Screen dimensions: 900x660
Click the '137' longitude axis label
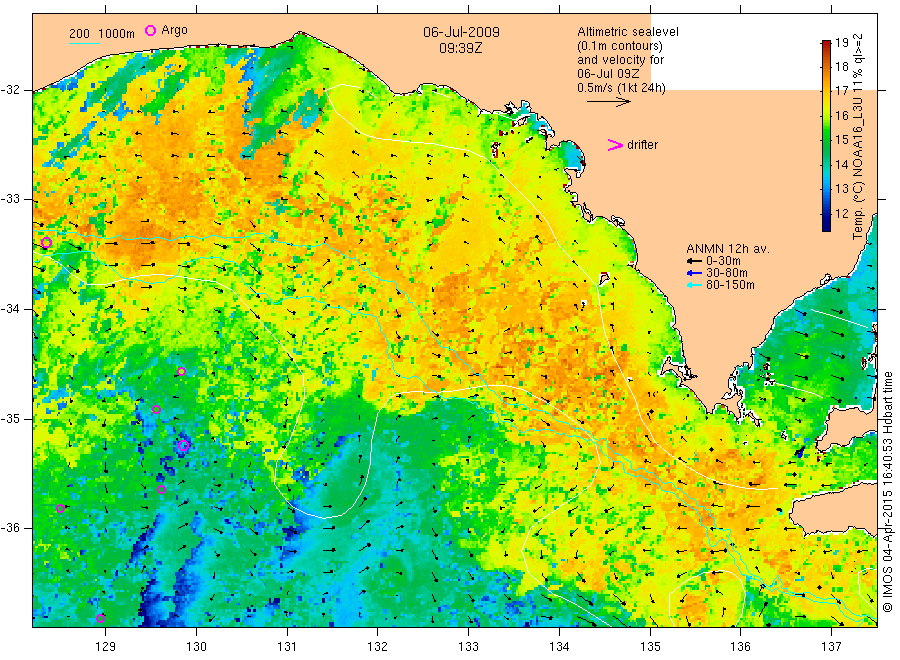click(x=831, y=647)
